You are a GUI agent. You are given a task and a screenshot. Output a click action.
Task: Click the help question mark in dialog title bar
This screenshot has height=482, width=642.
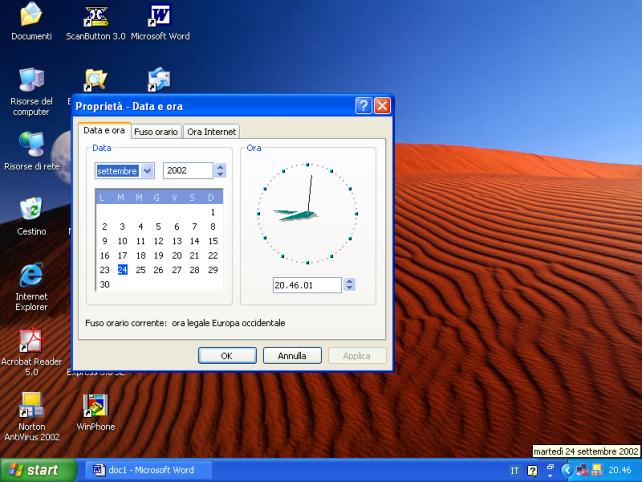tap(363, 106)
